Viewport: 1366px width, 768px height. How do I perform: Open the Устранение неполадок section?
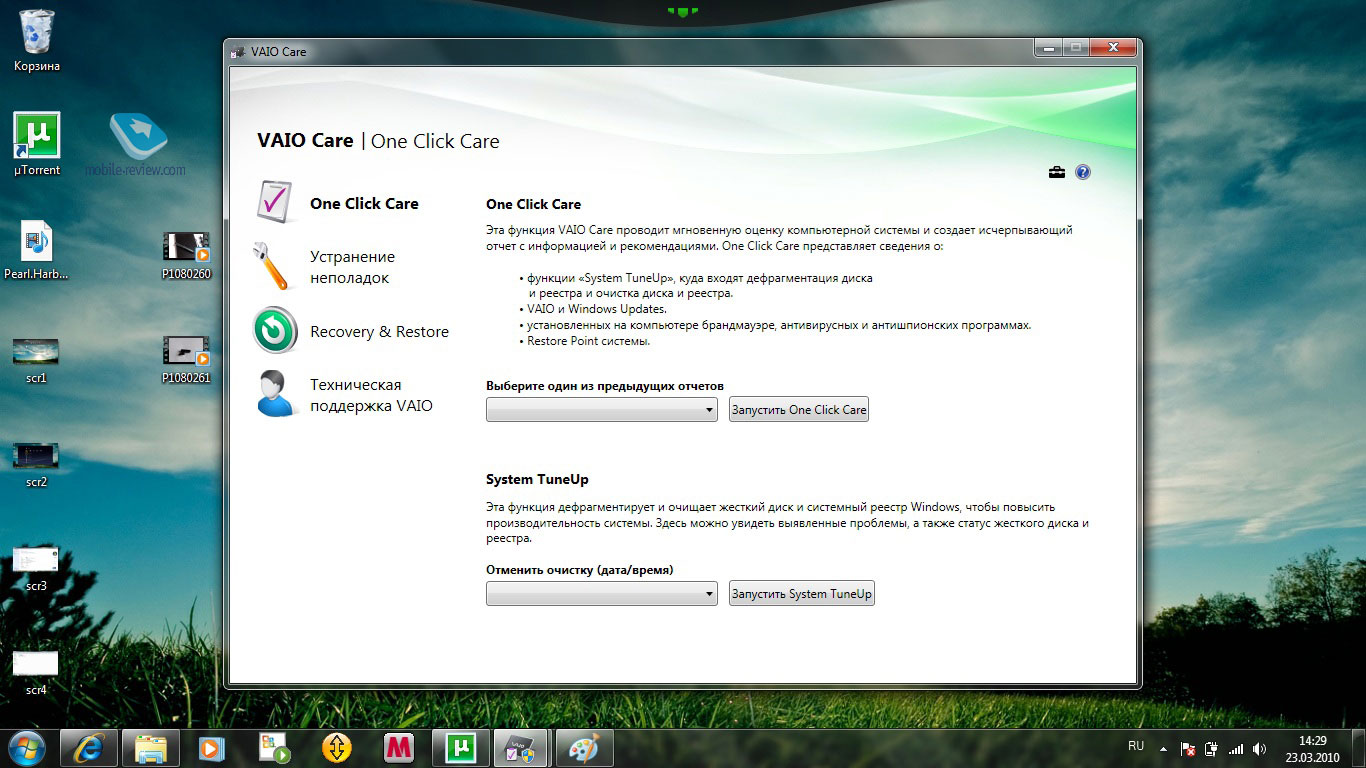pyautogui.click(x=352, y=267)
